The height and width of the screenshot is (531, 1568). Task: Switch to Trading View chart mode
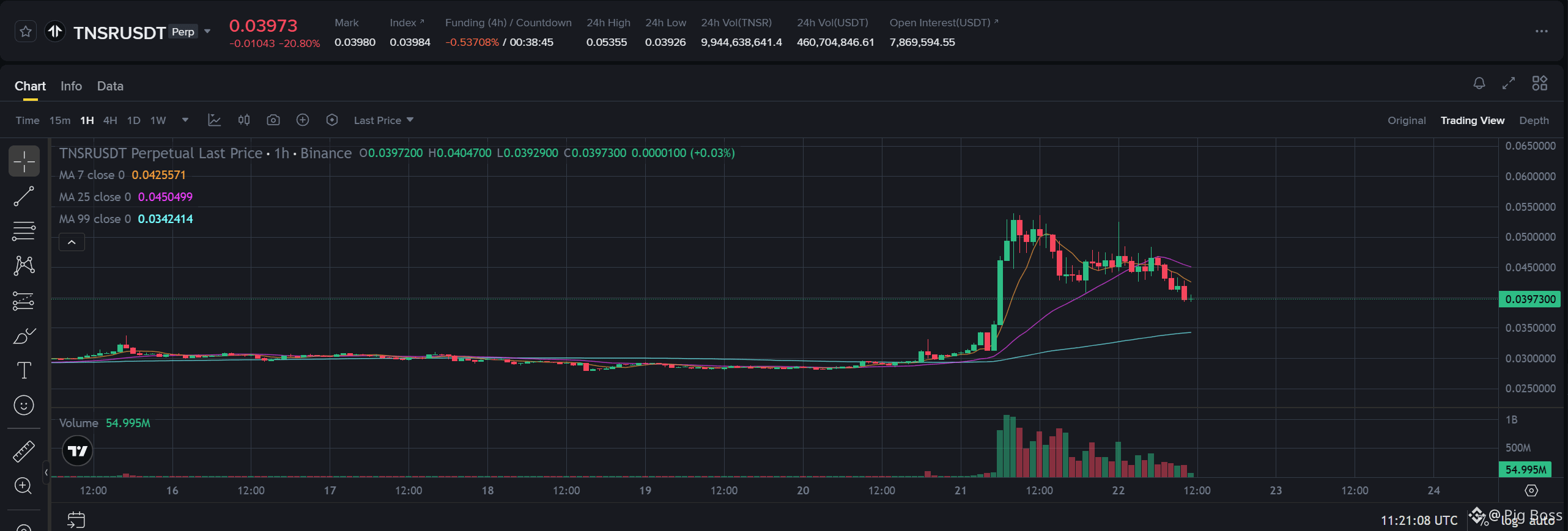(1472, 120)
